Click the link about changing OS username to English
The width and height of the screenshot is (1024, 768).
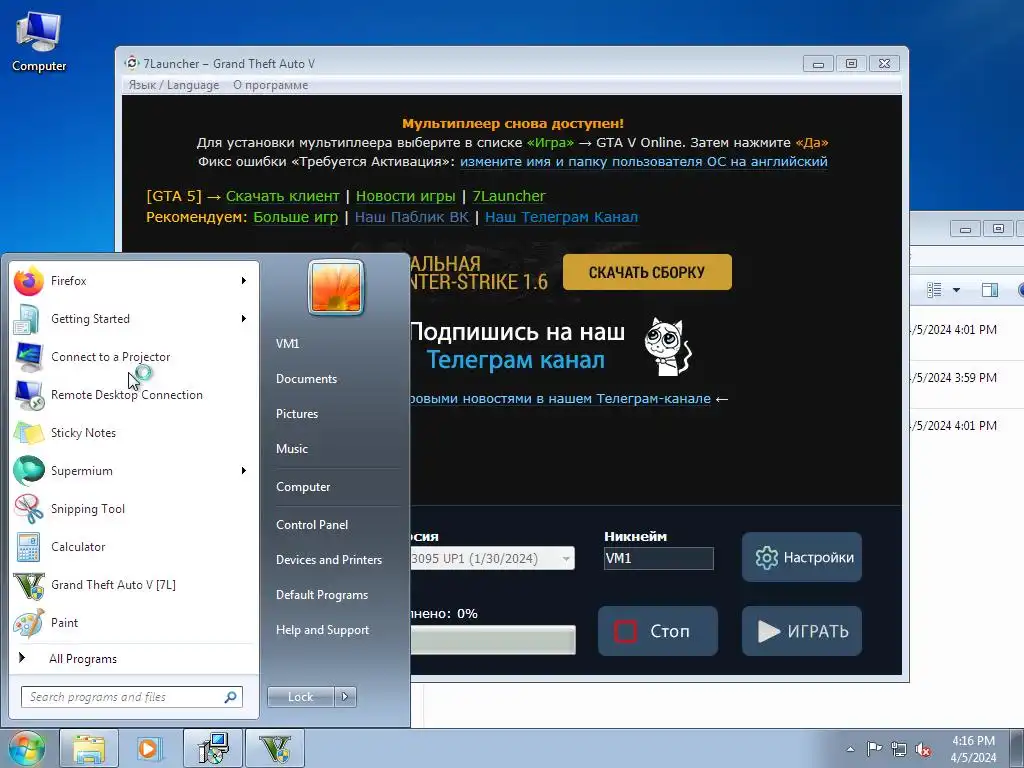[x=644, y=161]
